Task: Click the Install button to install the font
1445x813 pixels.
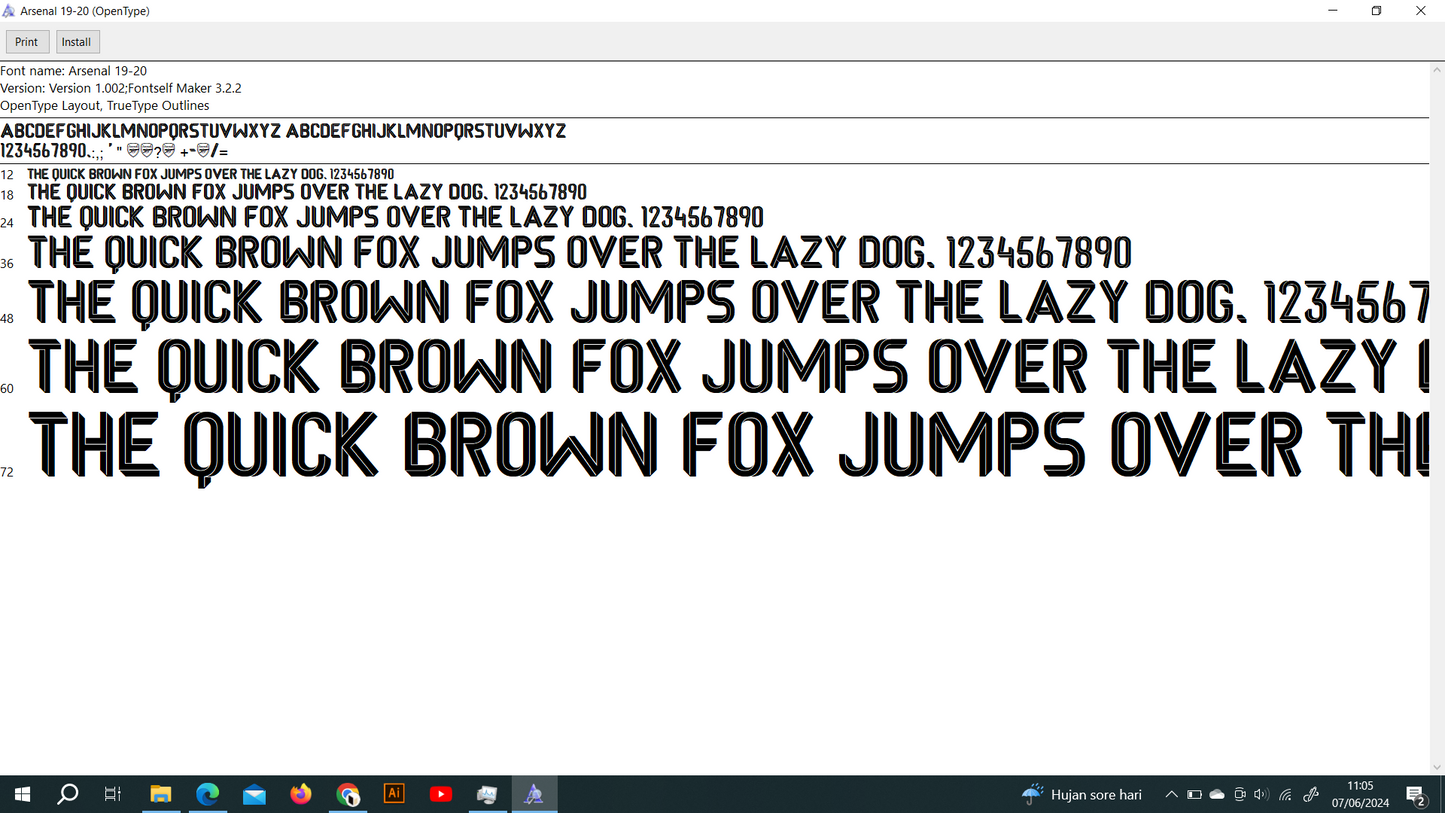Action: tap(77, 42)
